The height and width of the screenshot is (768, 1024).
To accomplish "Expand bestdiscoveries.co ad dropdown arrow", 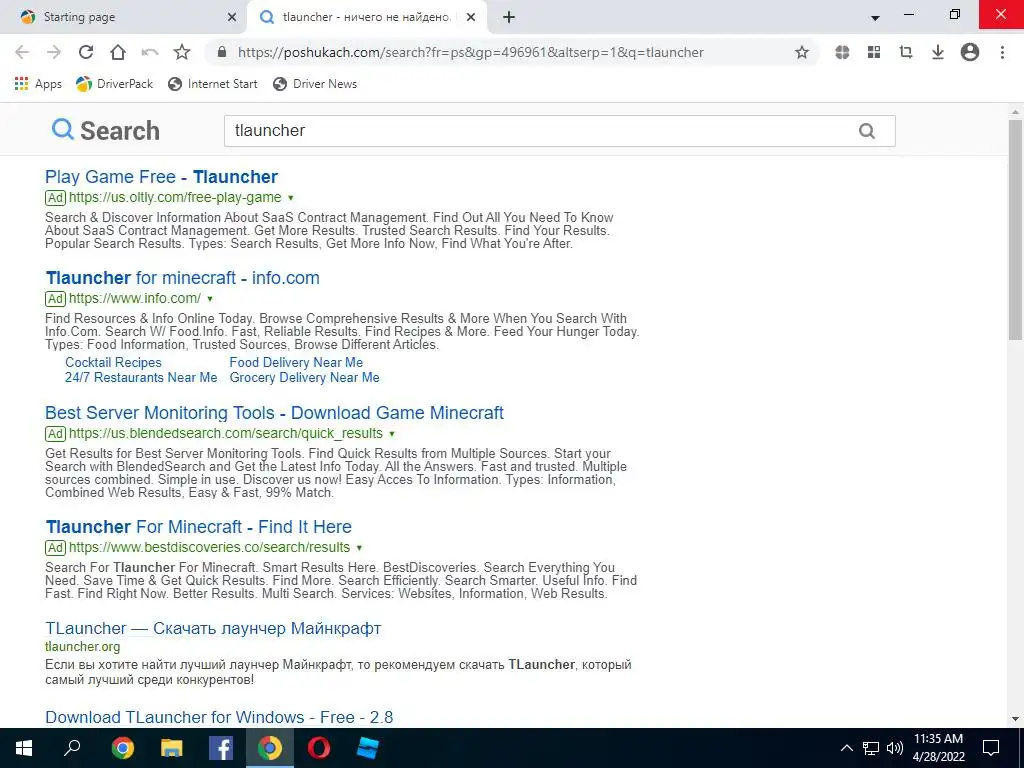I will 359,548.
